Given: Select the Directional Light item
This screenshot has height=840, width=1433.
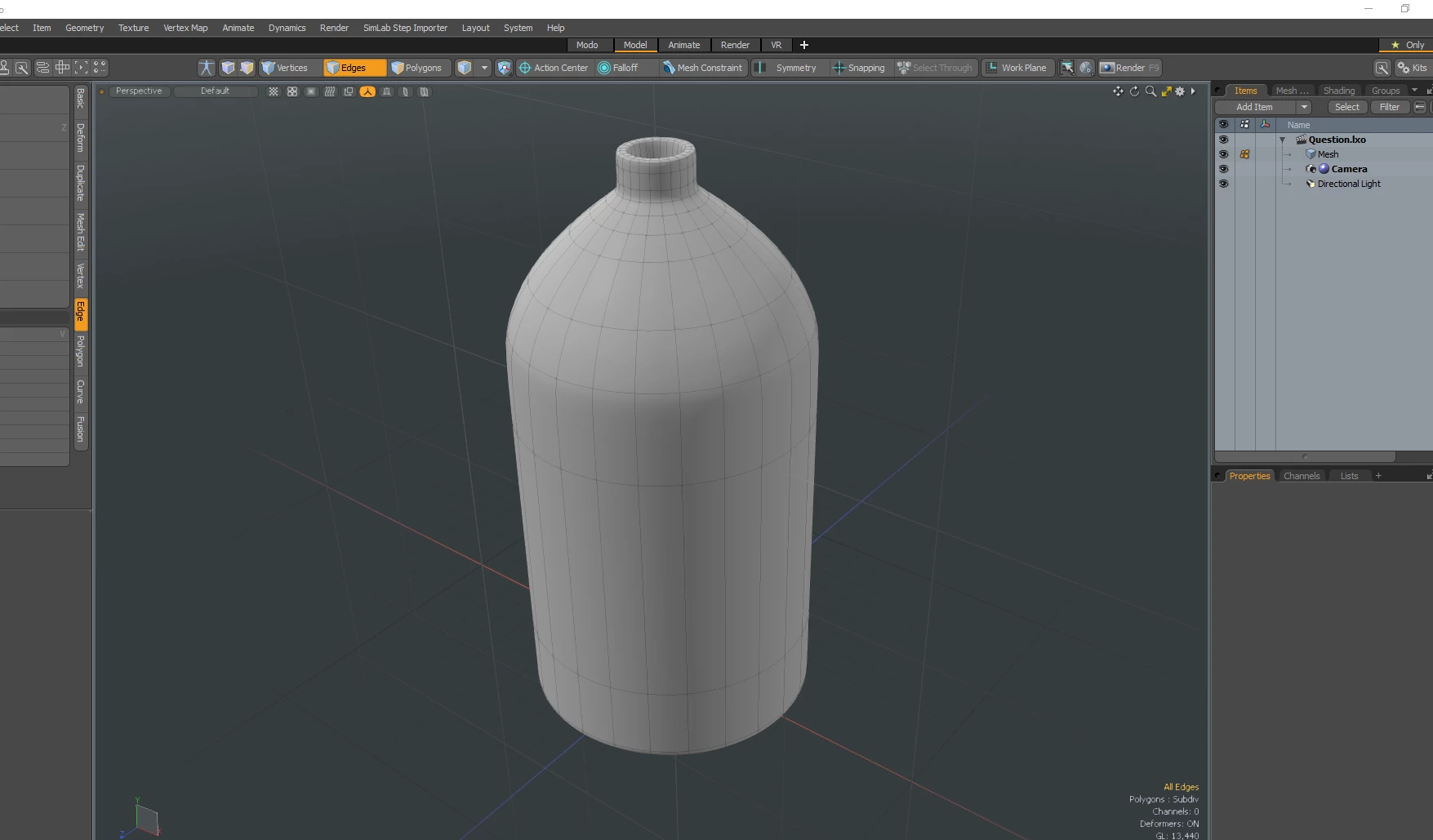Looking at the screenshot, I should [1348, 184].
